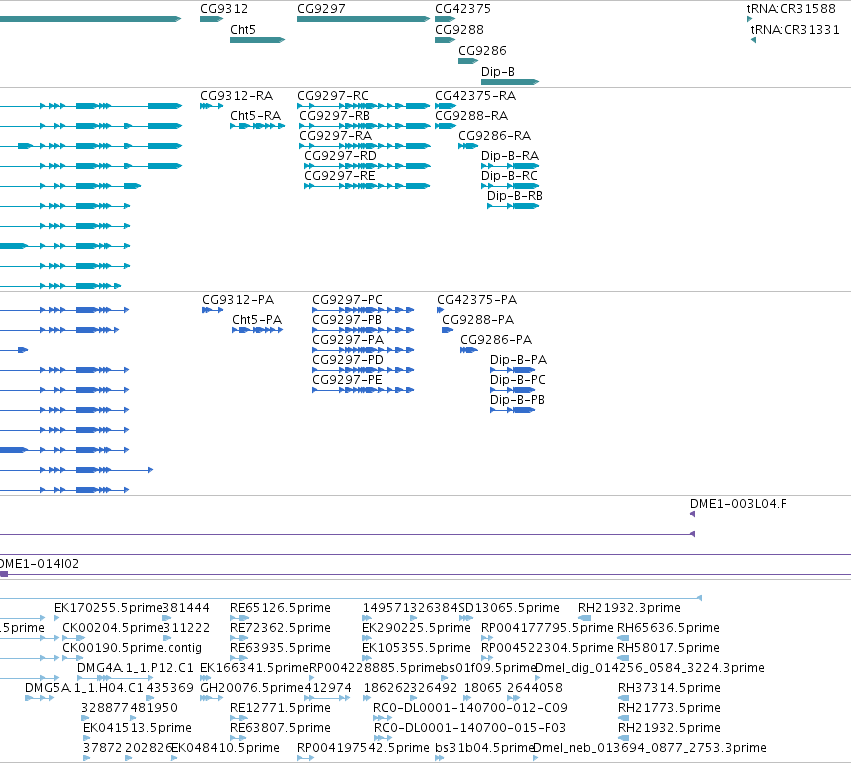Click Dmel_neb_013694_0877_2753.3prime label
Screen dimensions: 851x763
tap(650, 748)
